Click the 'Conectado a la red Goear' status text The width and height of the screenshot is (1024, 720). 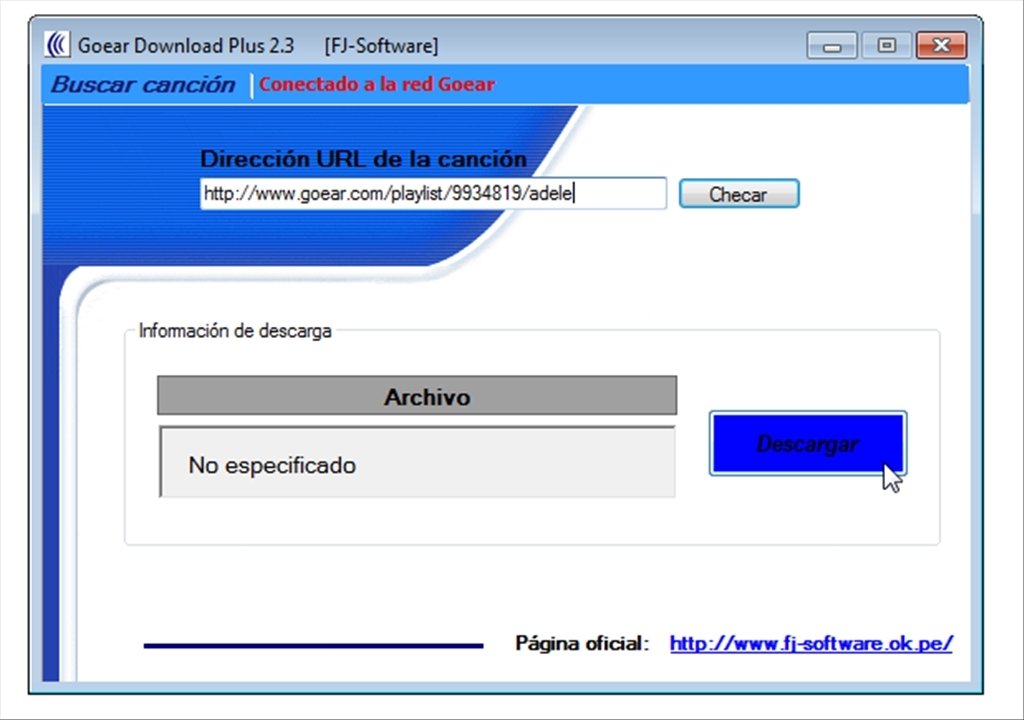(x=377, y=84)
